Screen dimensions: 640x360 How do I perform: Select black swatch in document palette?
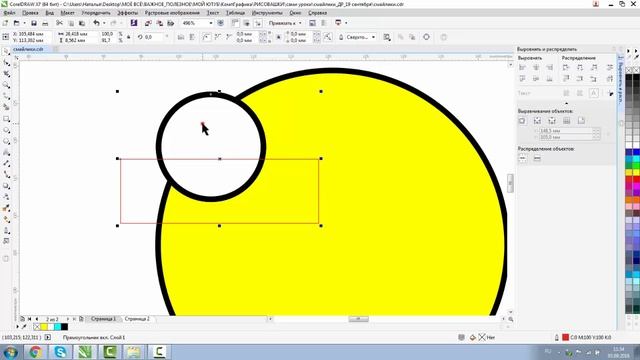point(64,327)
